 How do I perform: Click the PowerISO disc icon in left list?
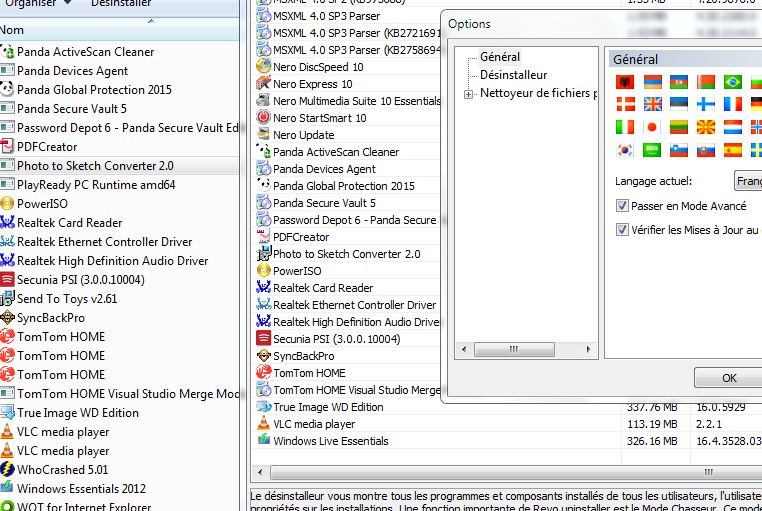pyautogui.click(x=7, y=204)
